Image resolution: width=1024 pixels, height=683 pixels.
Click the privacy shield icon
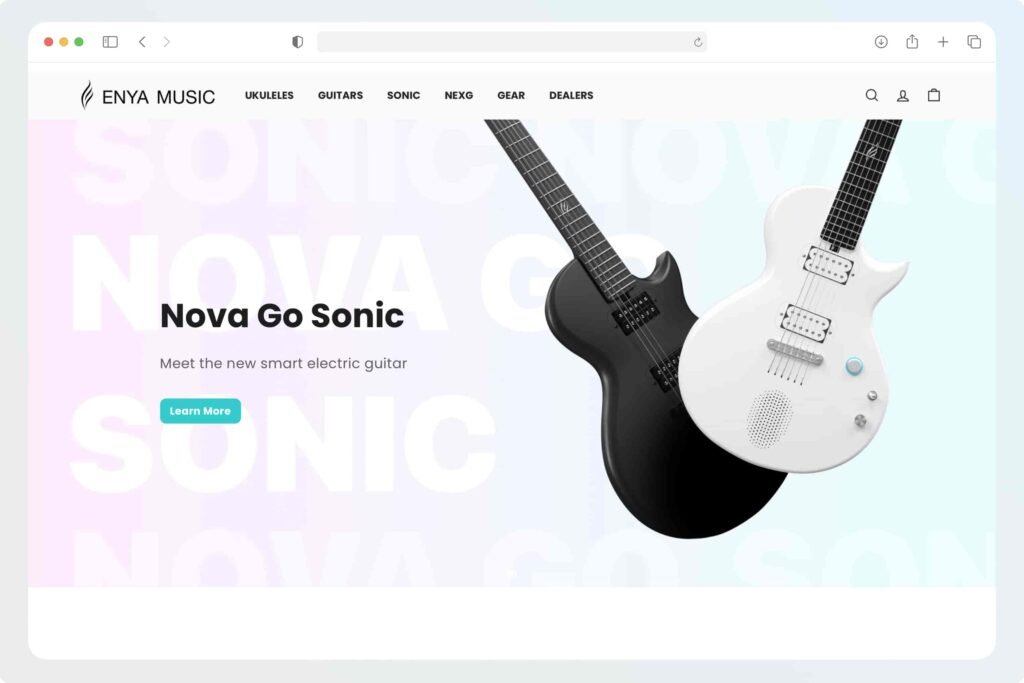[x=297, y=42]
